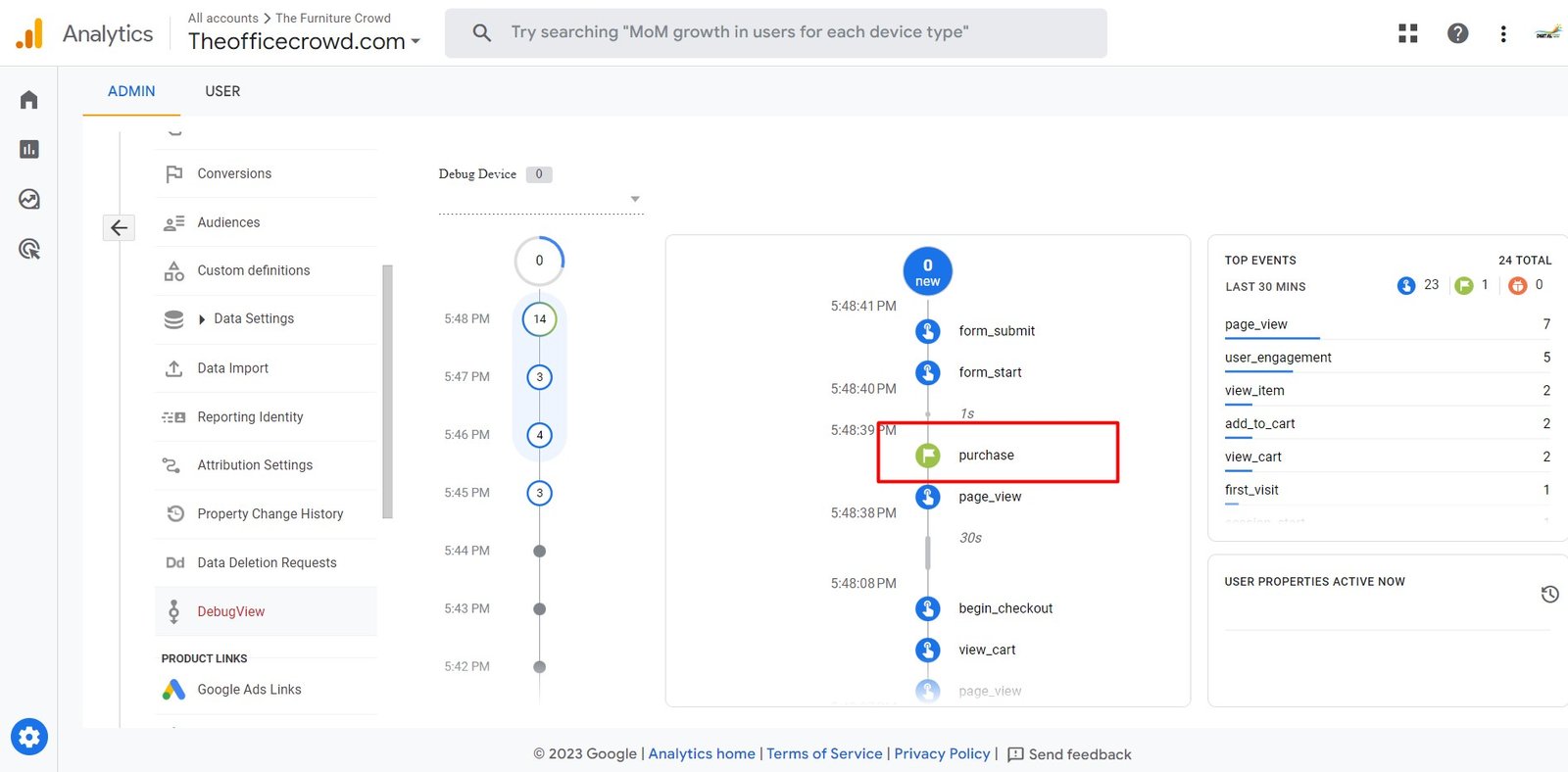1568x772 pixels.
Task: Open the Debug Device dropdown arrow
Action: click(x=635, y=199)
